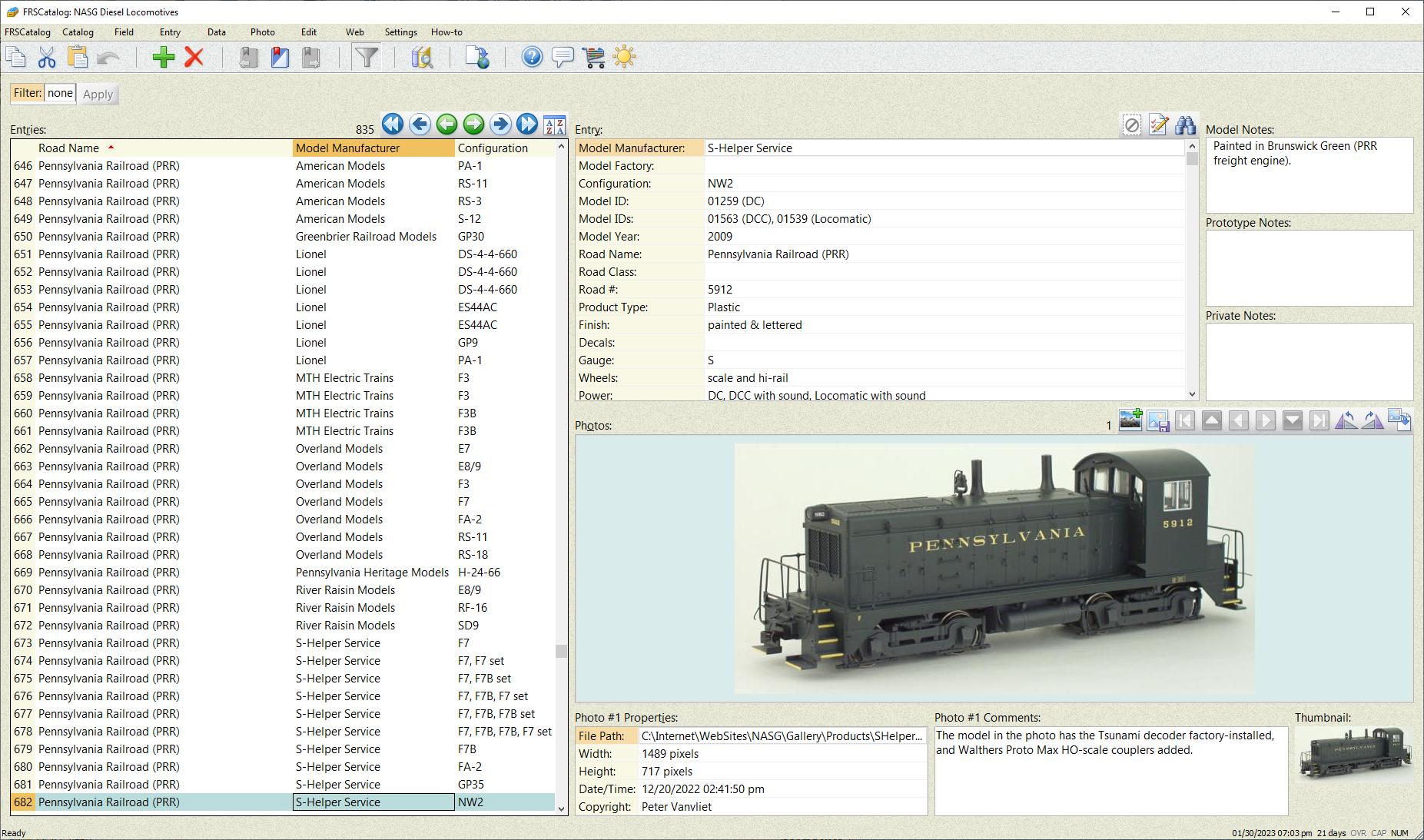This screenshot has width=1424, height=840.
Task: Jump to last entry double-right arrow
Action: coord(527,124)
